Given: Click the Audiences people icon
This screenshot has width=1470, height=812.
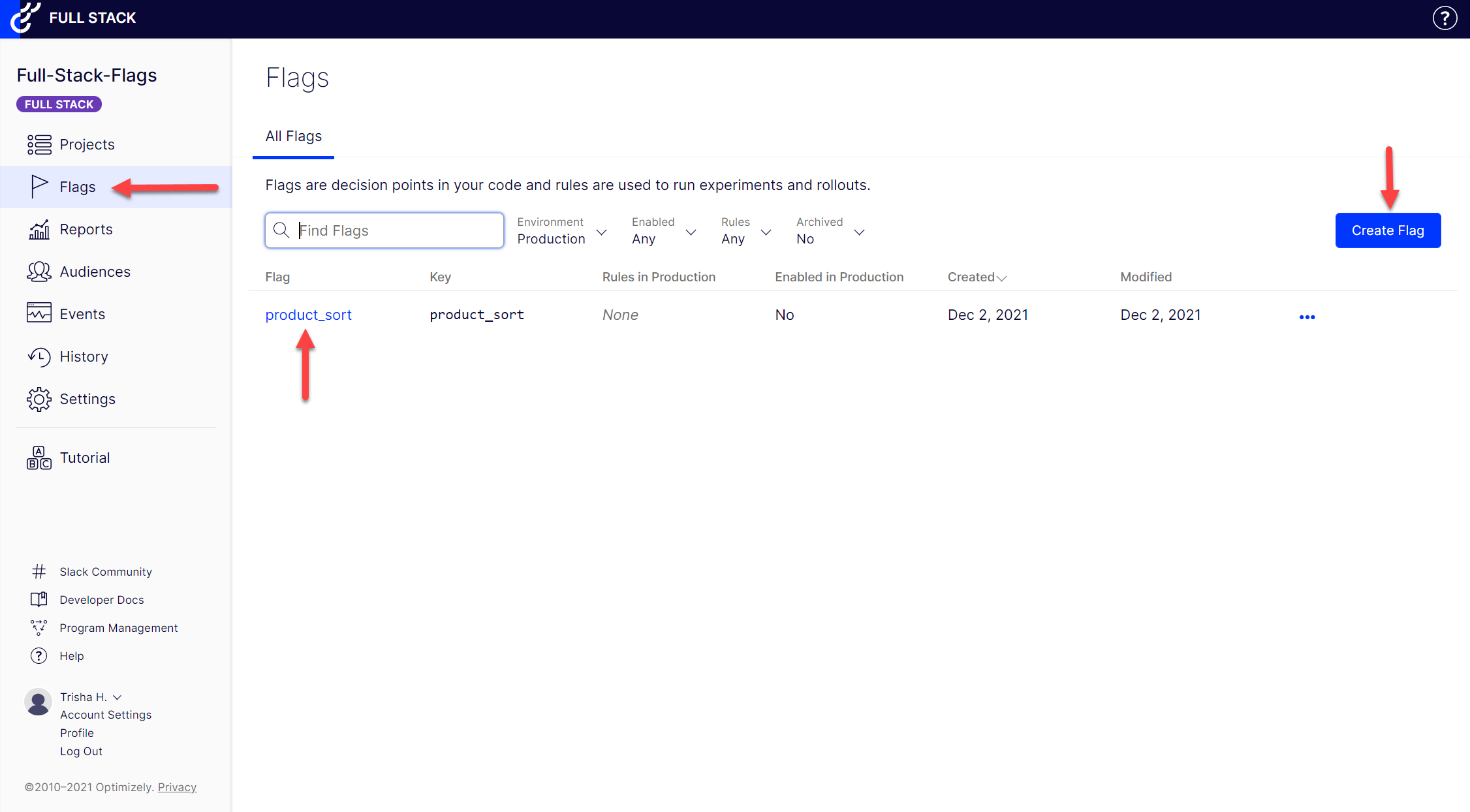Looking at the screenshot, I should pos(39,272).
